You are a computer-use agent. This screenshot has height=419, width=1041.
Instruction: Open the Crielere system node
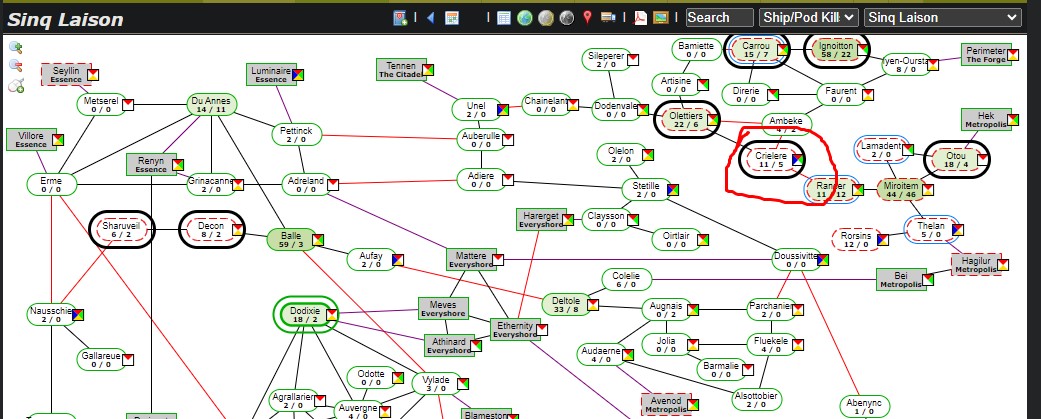(771, 160)
